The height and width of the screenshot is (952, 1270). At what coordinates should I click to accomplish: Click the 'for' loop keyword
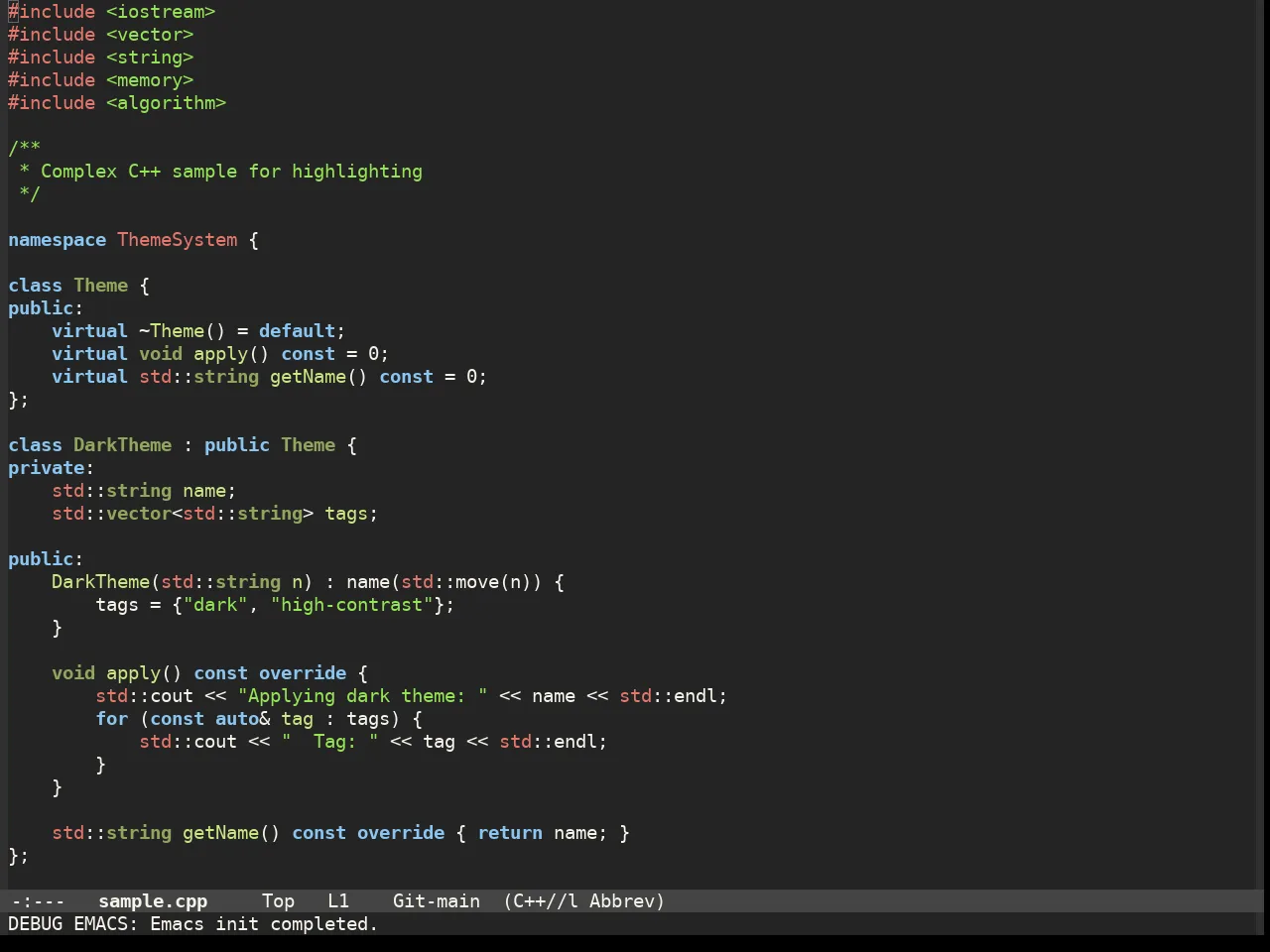pos(112,719)
